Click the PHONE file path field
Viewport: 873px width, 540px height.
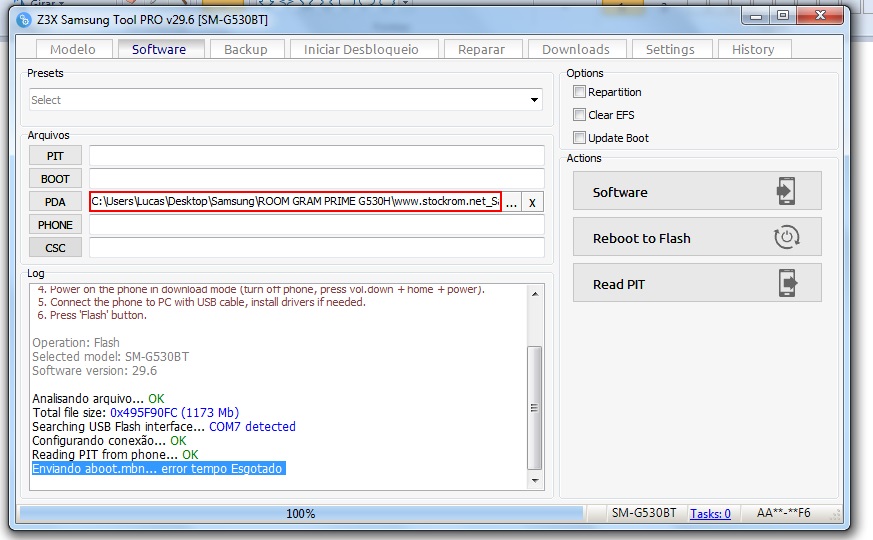(x=317, y=225)
